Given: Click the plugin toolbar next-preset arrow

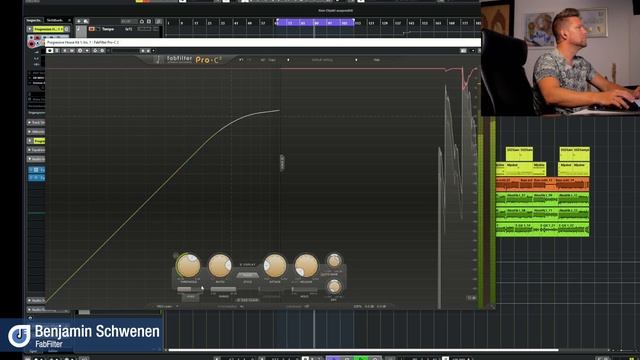Looking at the screenshot, I should pyautogui.click(x=148, y=51).
